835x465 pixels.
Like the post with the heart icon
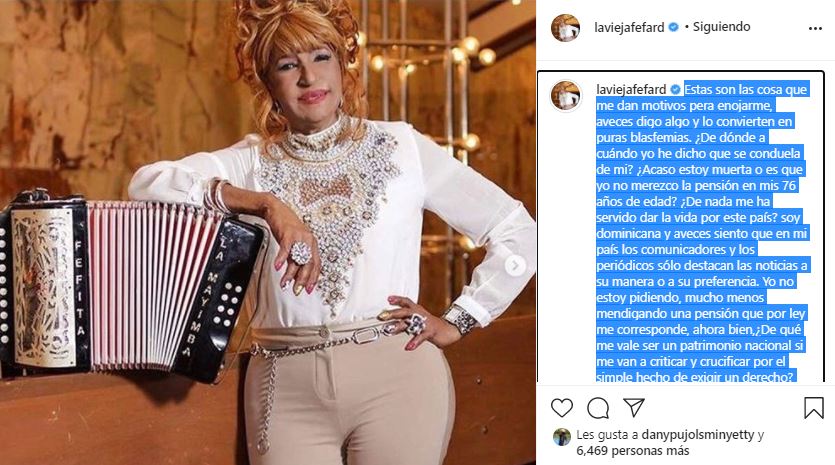562,408
